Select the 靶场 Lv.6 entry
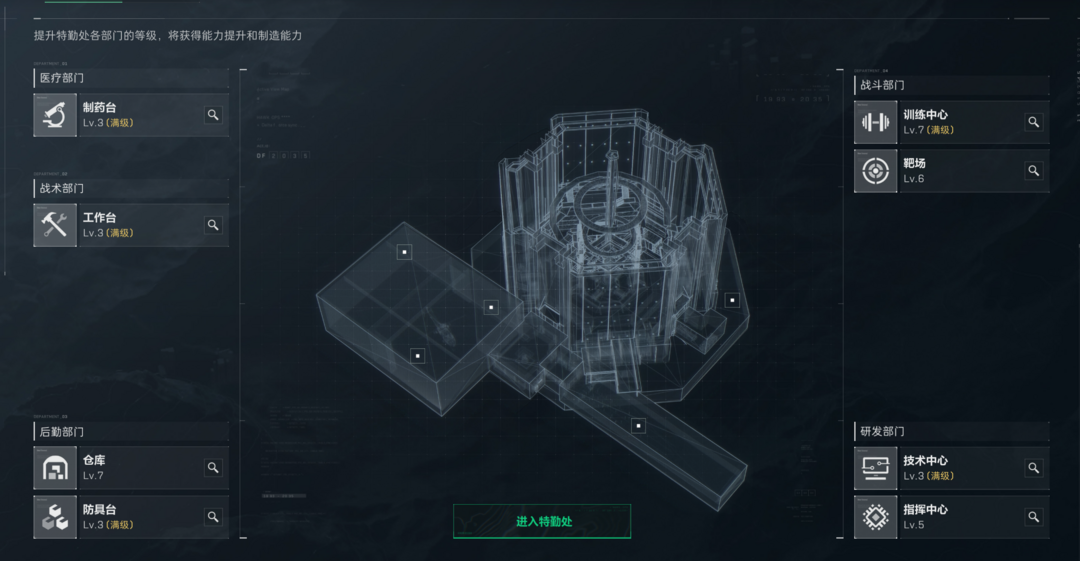 (952, 171)
